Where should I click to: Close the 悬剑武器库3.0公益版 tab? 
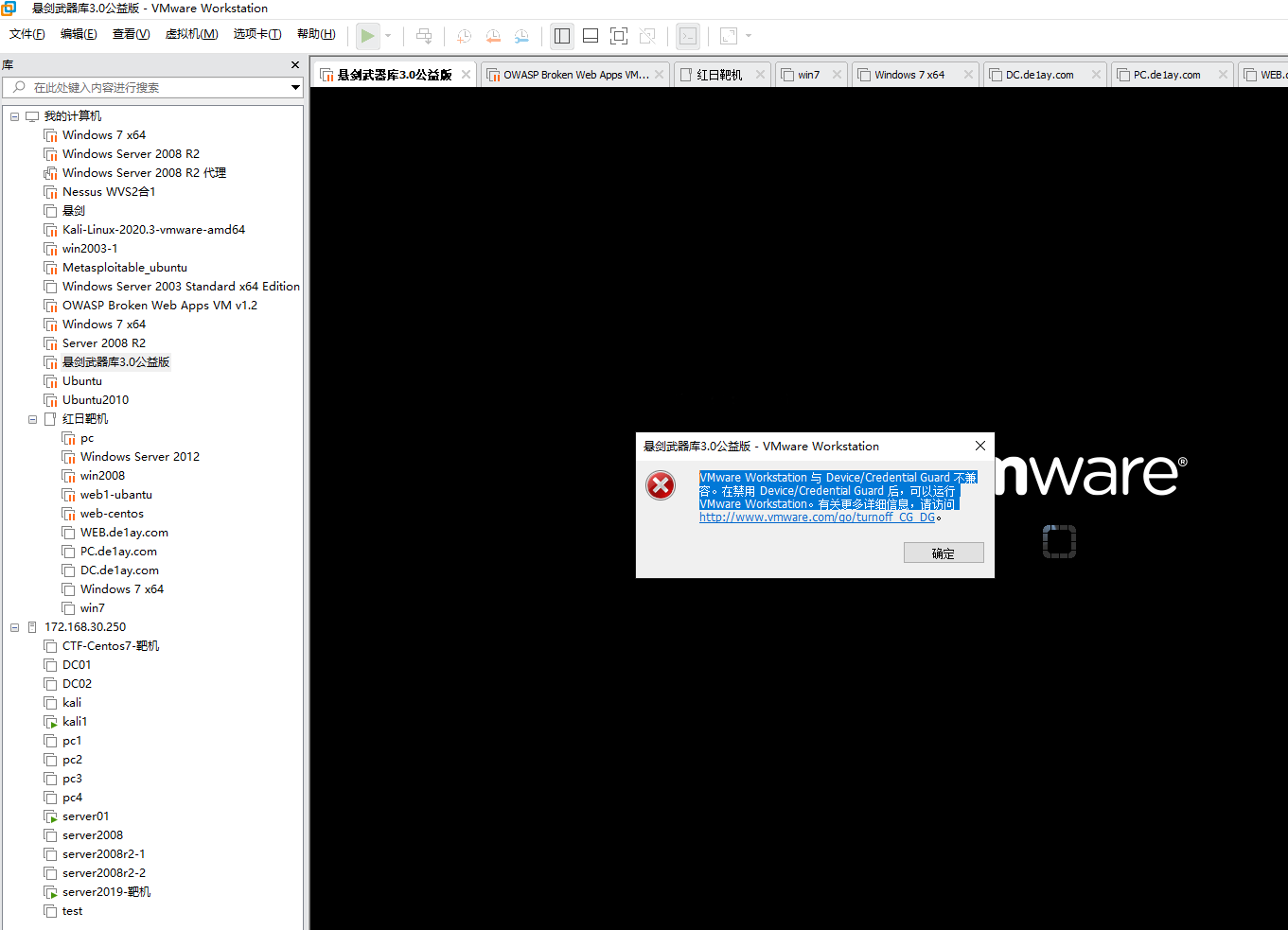pyautogui.click(x=466, y=75)
